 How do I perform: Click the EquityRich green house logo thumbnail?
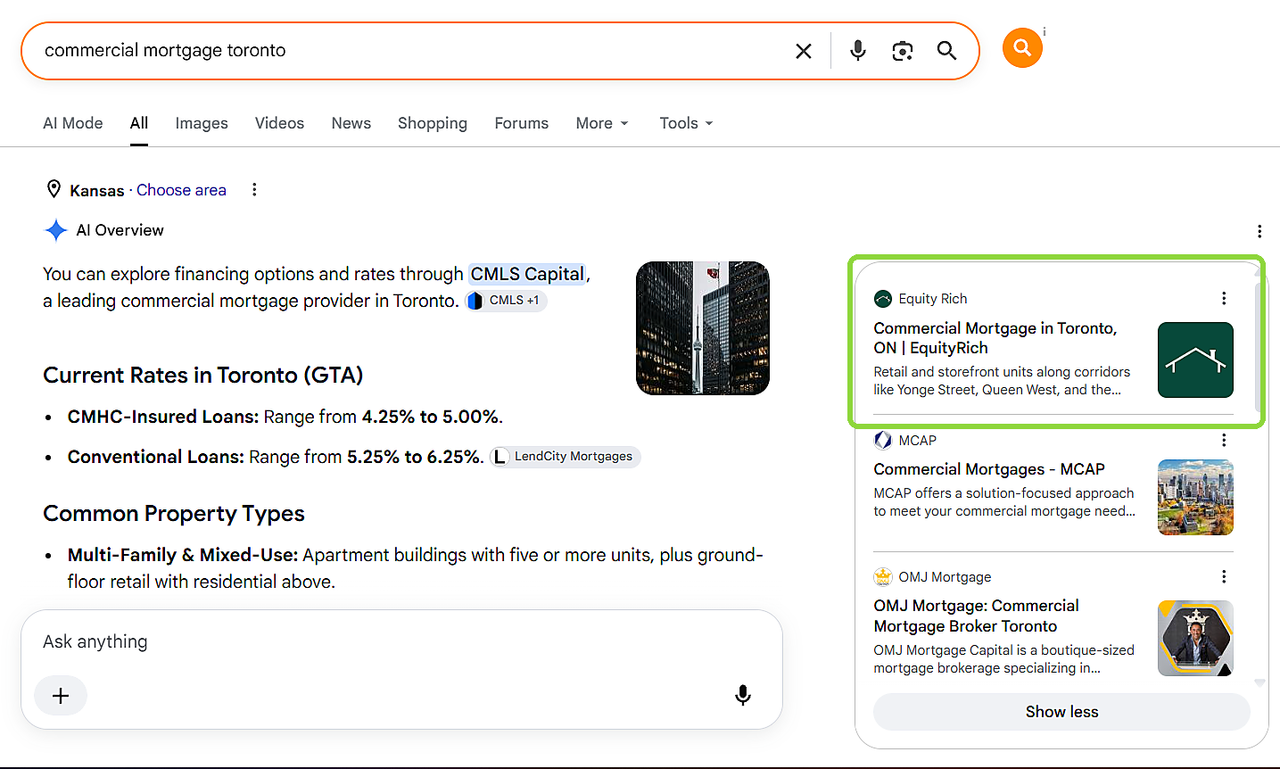(1196, 360)
